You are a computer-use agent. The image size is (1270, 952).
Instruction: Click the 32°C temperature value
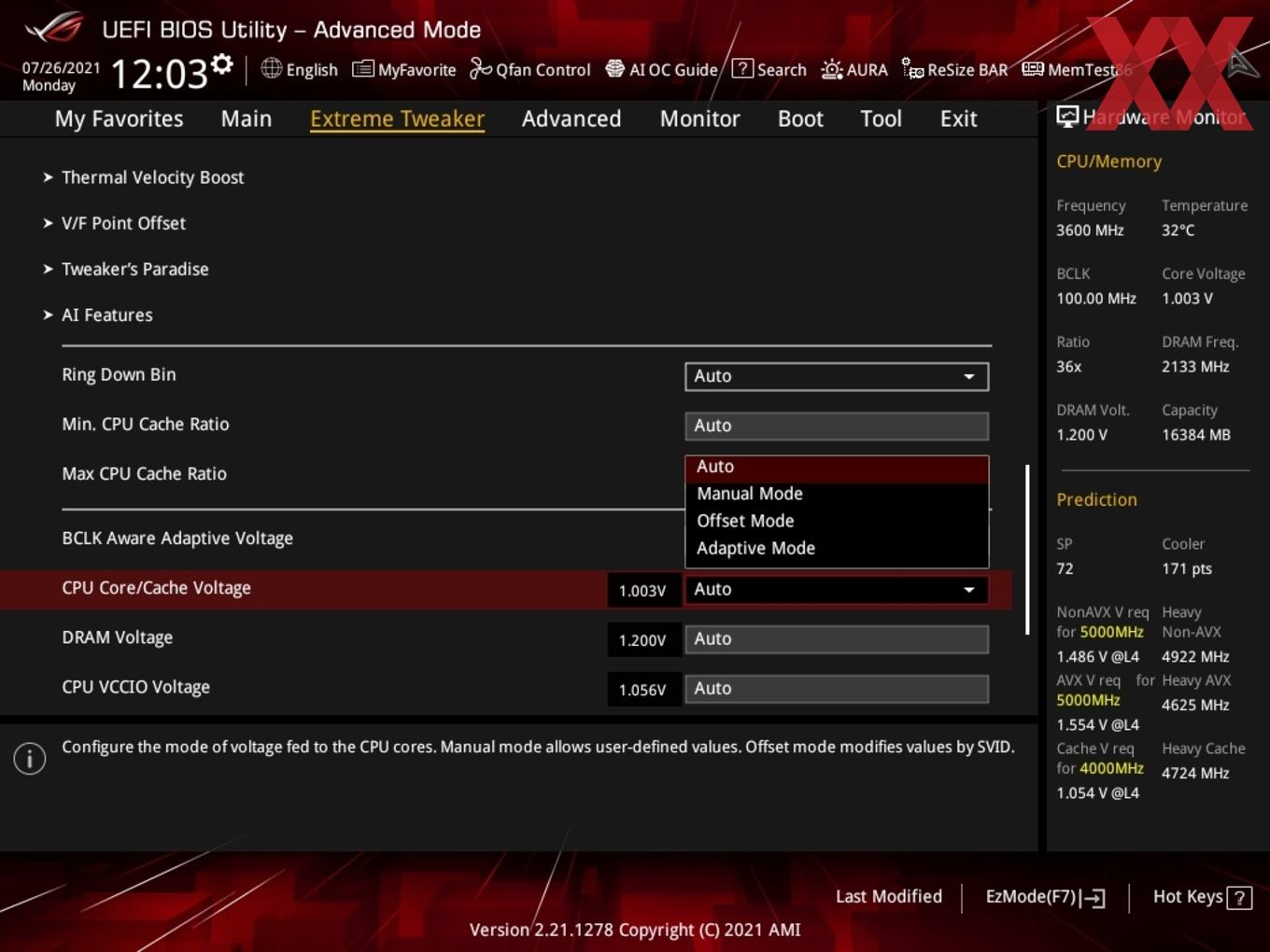tap(1178, 231)
